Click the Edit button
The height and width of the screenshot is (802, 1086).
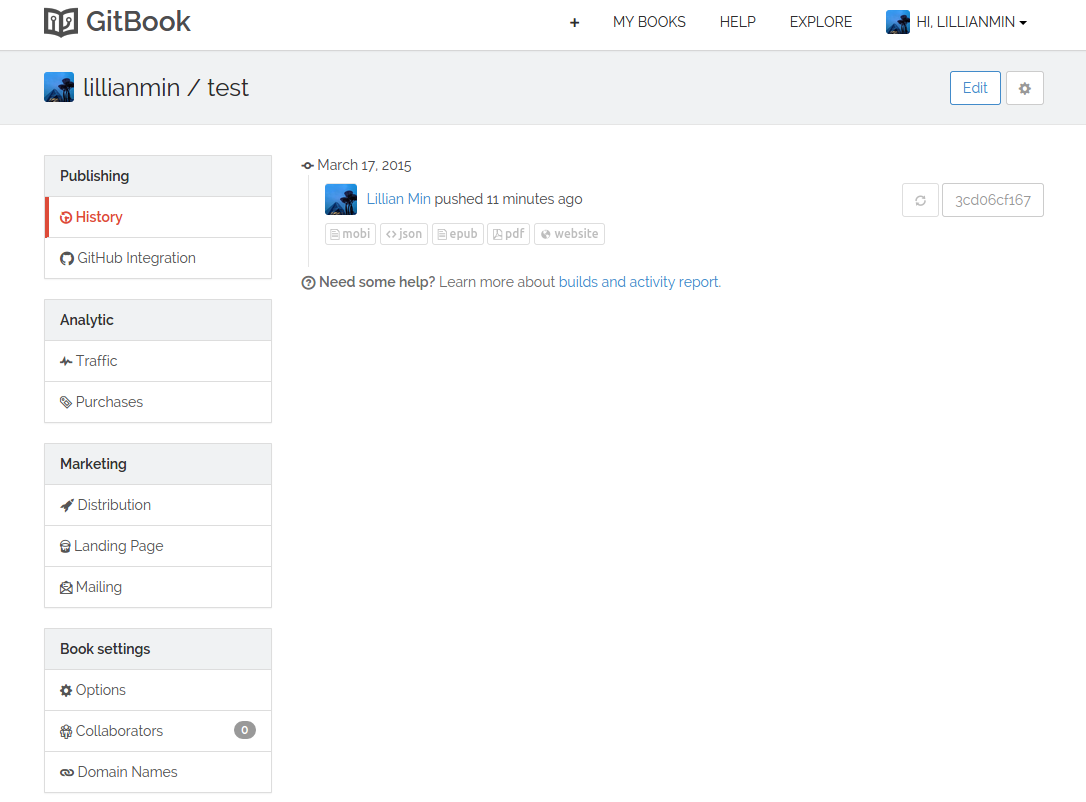[975, 88]
